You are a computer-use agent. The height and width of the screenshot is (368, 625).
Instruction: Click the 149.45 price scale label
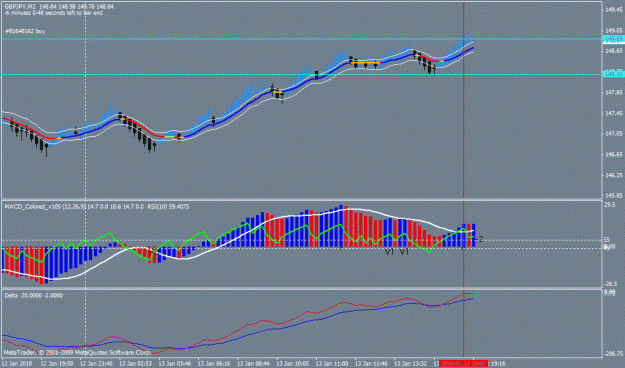coord(614,10)
